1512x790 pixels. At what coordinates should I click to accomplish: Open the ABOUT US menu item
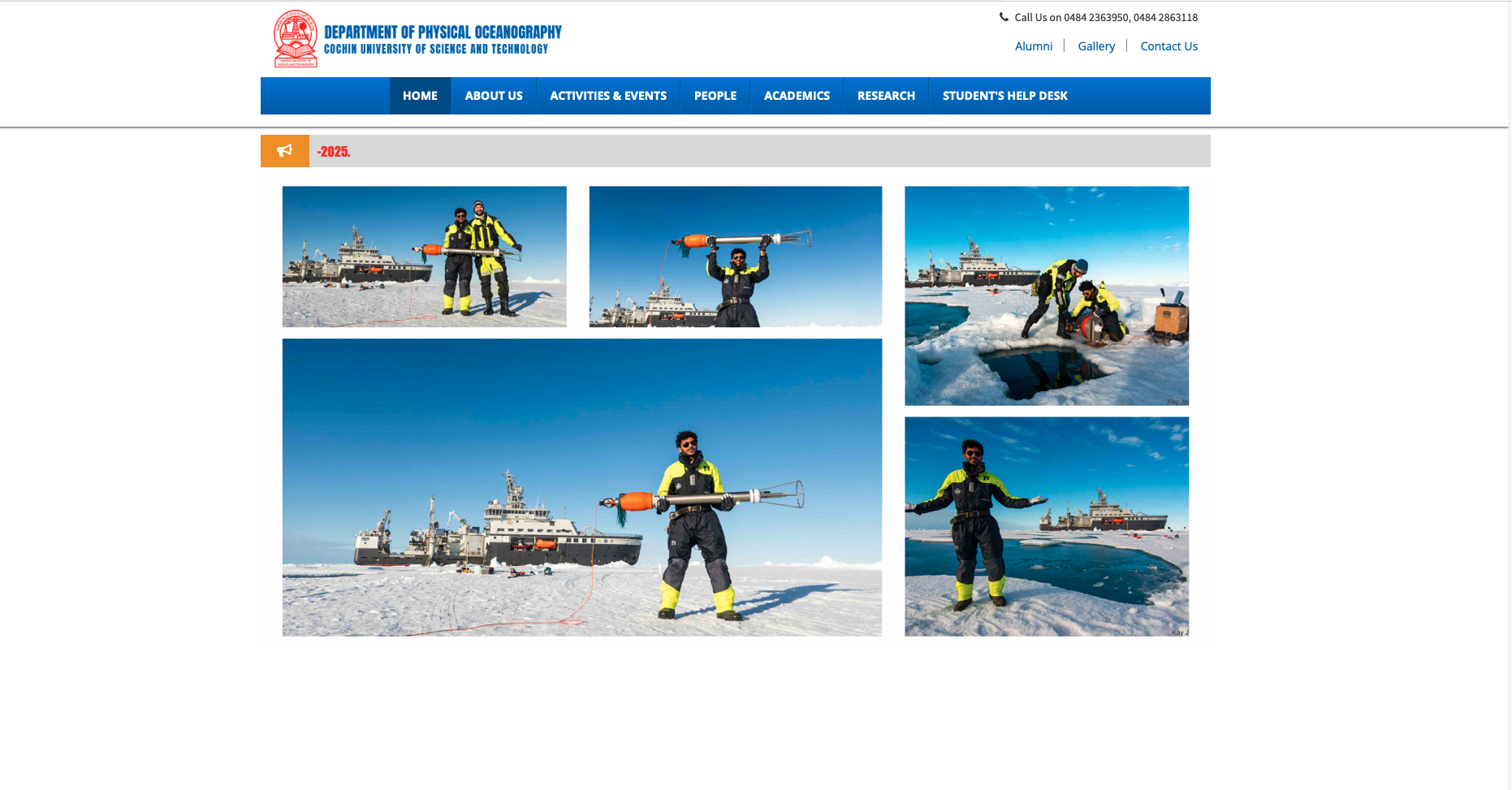pyautogui.click(x=493, y=95)
